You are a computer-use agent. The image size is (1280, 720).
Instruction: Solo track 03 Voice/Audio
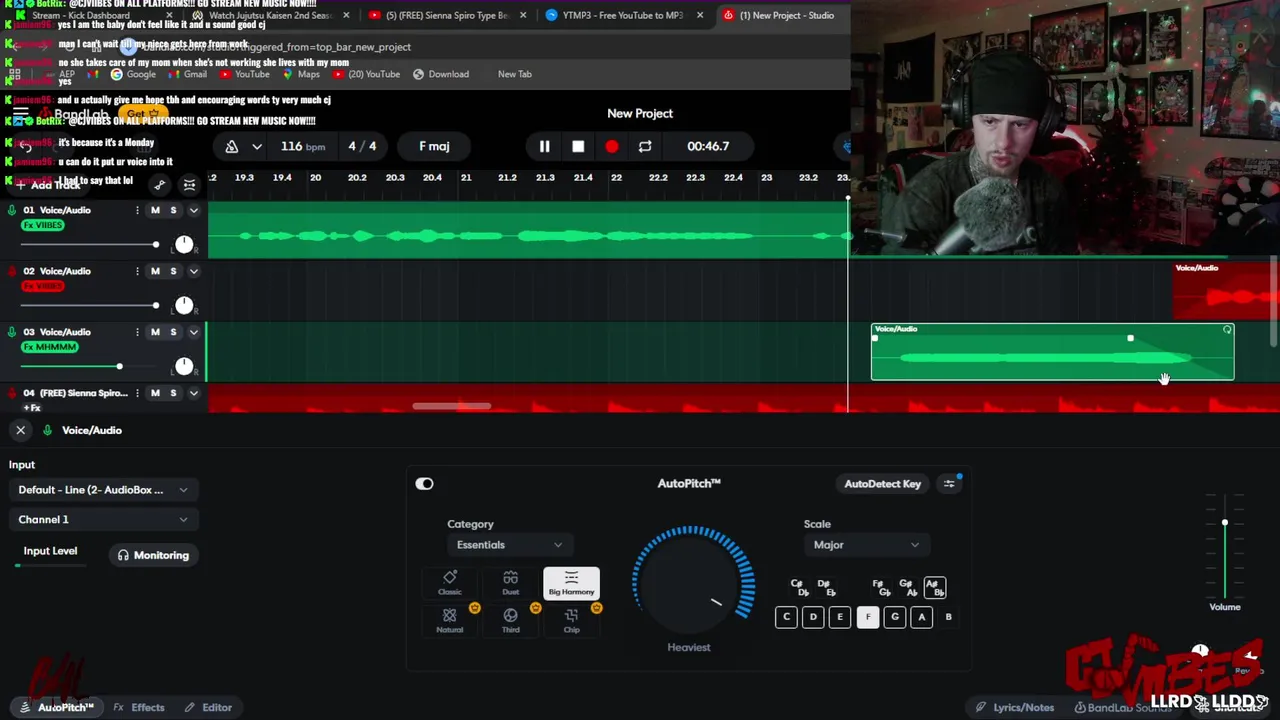pyautogui.click(x=173, y=332)
